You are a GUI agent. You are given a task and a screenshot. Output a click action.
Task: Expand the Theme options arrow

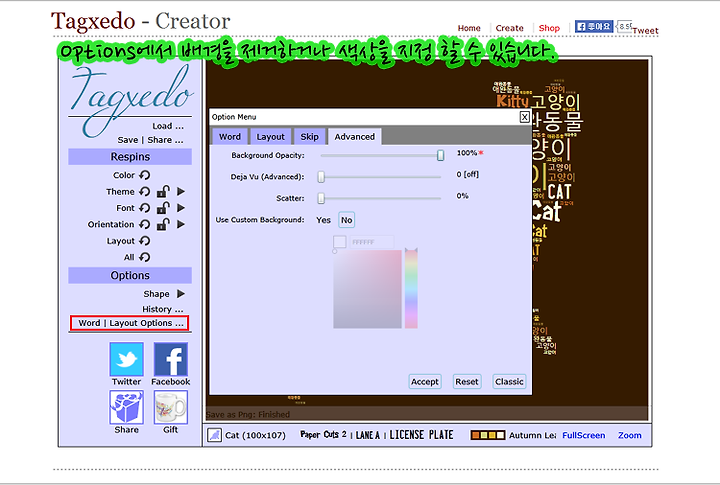pos(181,192)
